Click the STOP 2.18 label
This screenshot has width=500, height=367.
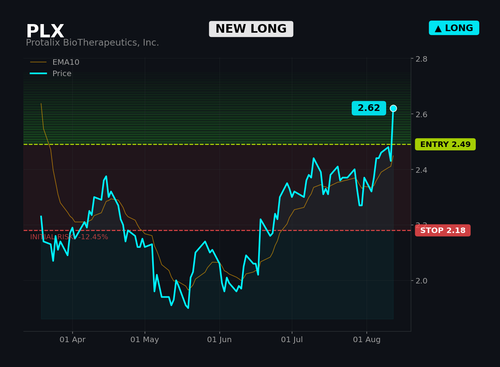click(x=443, y=230)
